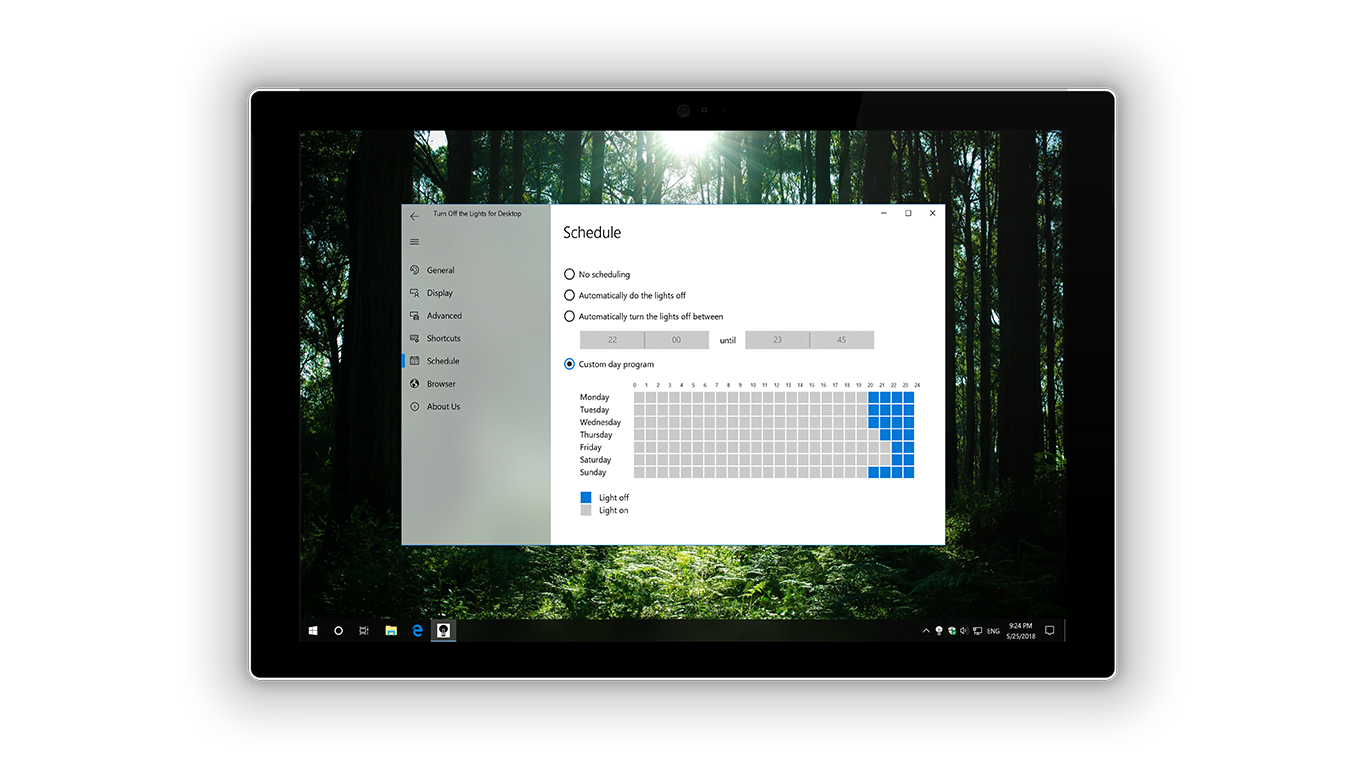Click the back arrow in the app
The image size is (1366, 768).
(414, 214)
